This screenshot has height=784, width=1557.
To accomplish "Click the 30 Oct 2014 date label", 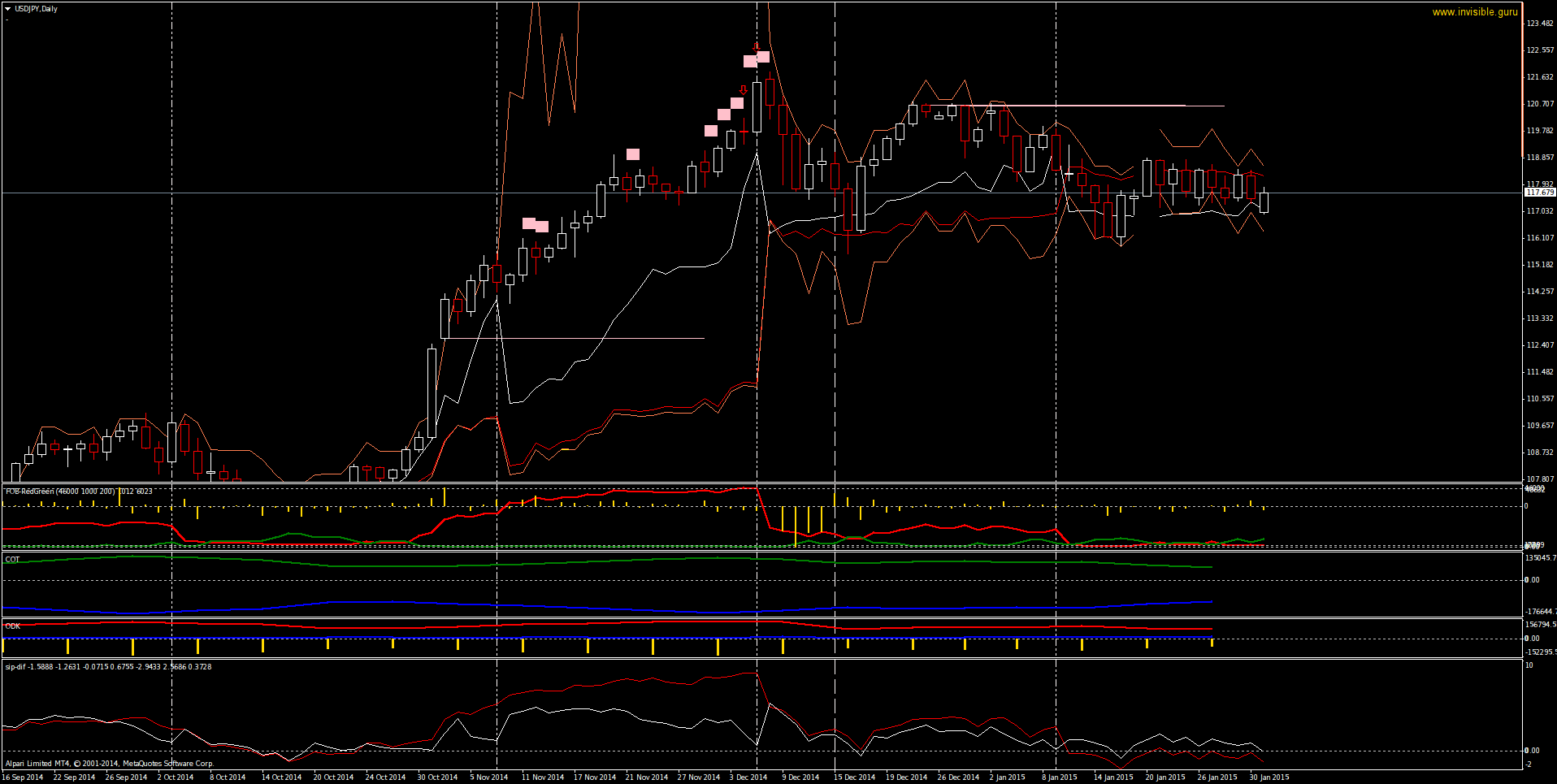I will (437, 777).
